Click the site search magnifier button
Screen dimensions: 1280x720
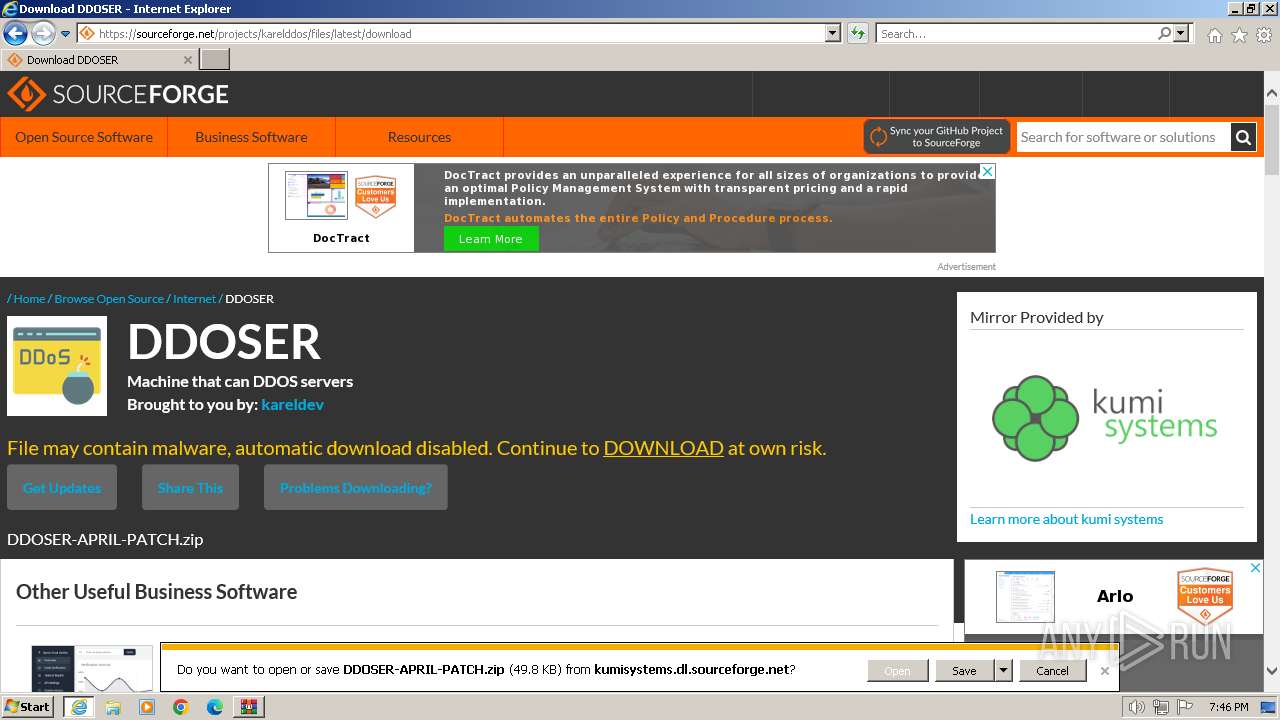click(1243, 137)
